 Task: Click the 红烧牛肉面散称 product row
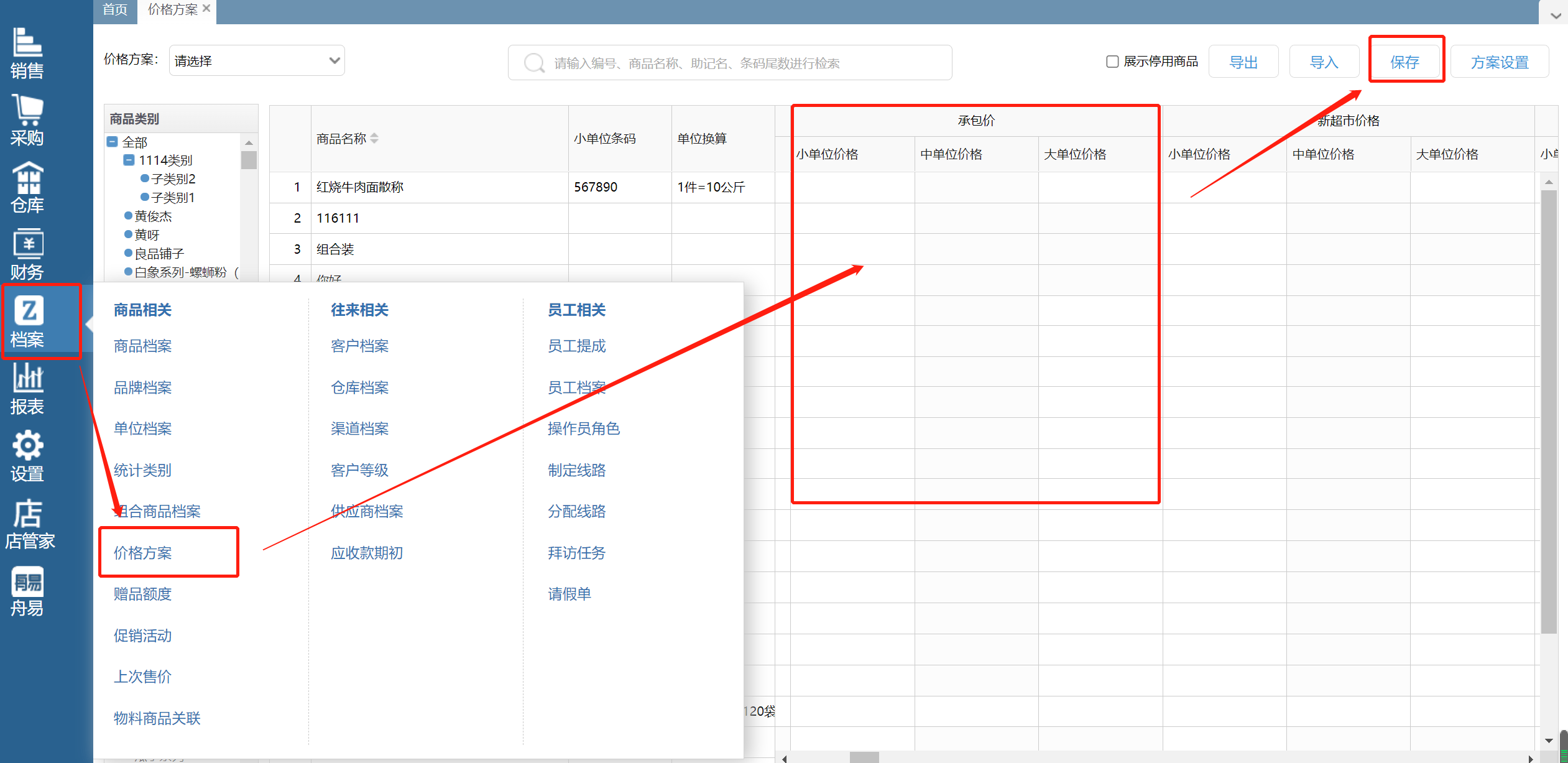[905, 187]
